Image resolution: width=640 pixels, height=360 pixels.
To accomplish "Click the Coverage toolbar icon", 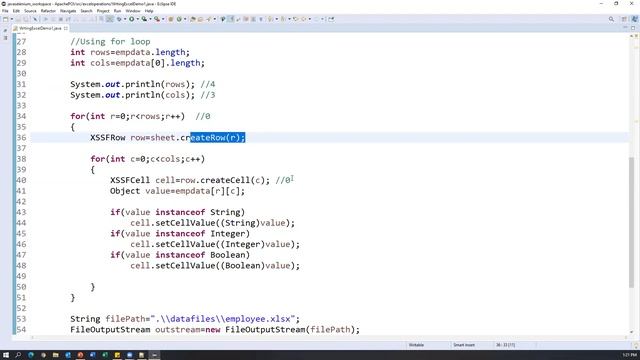I will pos(144,19).
